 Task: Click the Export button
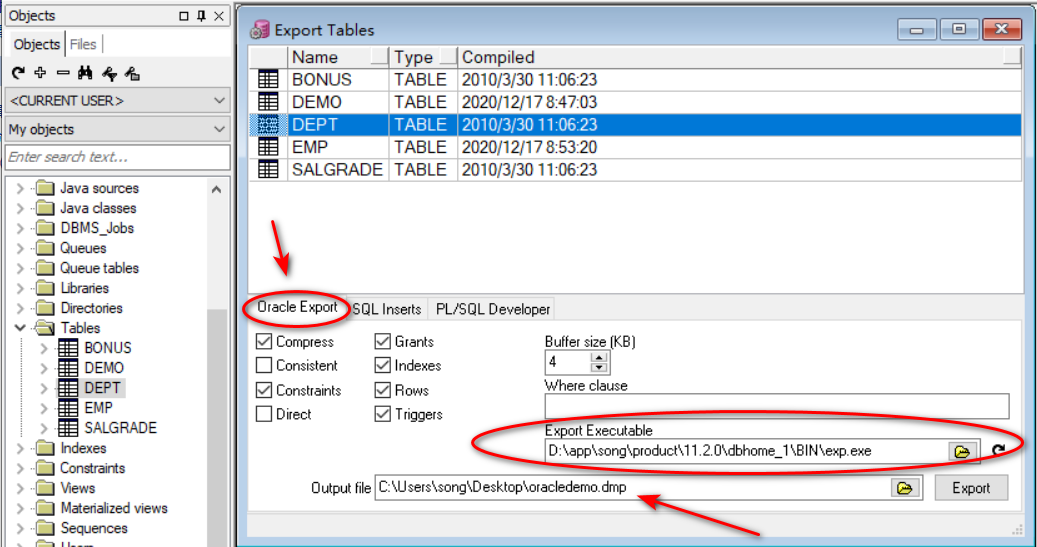[971, 488]
